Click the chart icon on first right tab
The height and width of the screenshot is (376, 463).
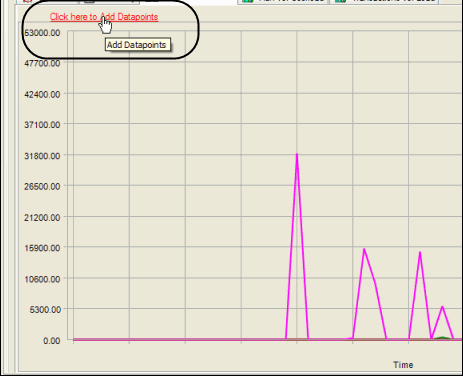[248, 1]
